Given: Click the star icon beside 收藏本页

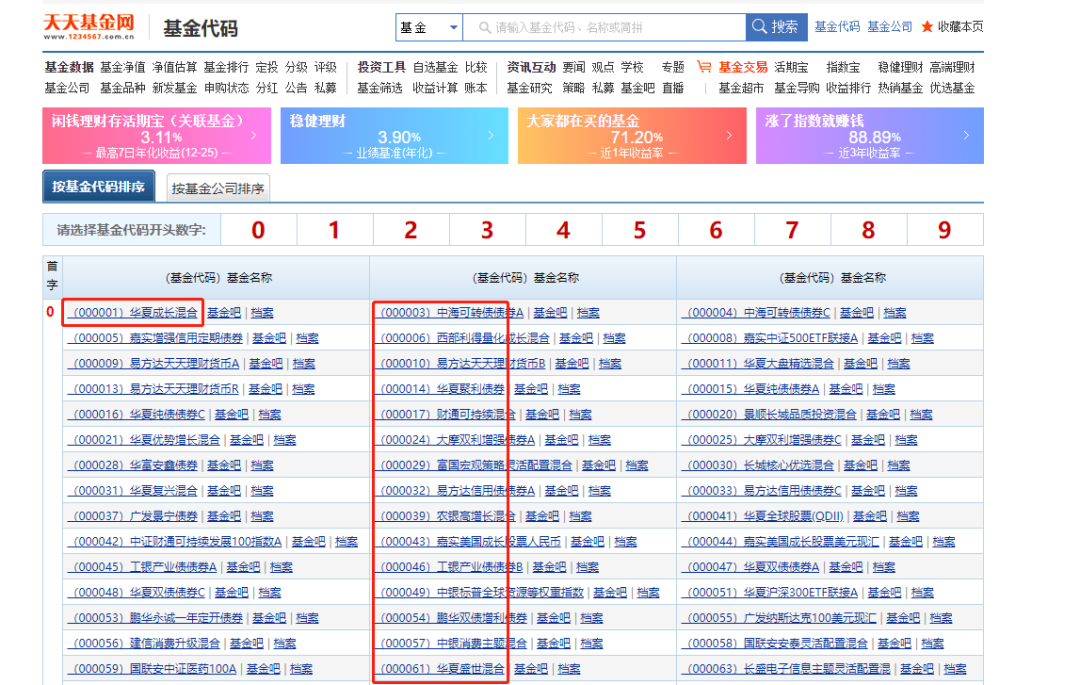Looking at the screenshot, I should pos(927,27).
